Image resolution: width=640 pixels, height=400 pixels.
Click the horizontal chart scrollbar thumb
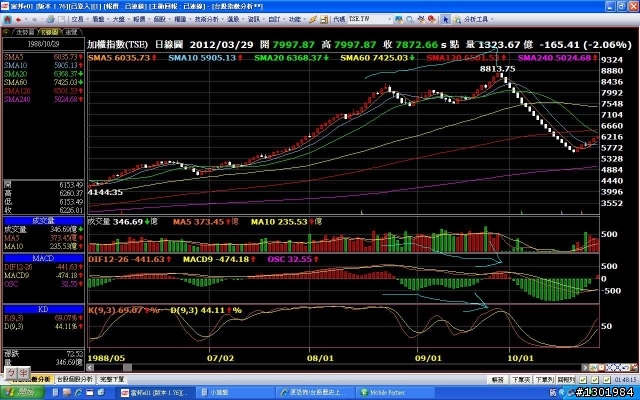(x=127, y=368)
